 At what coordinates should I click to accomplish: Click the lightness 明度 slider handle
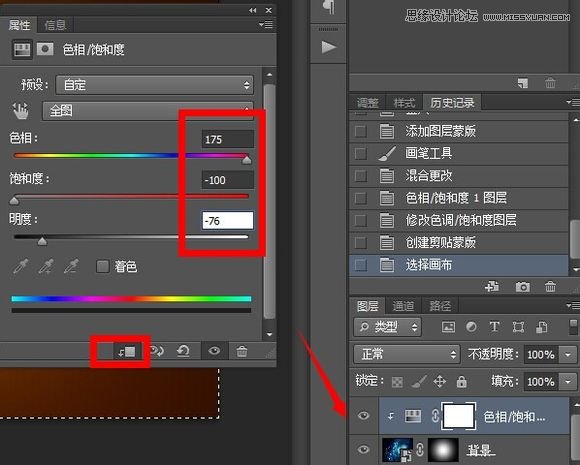[x=43, y=242]
